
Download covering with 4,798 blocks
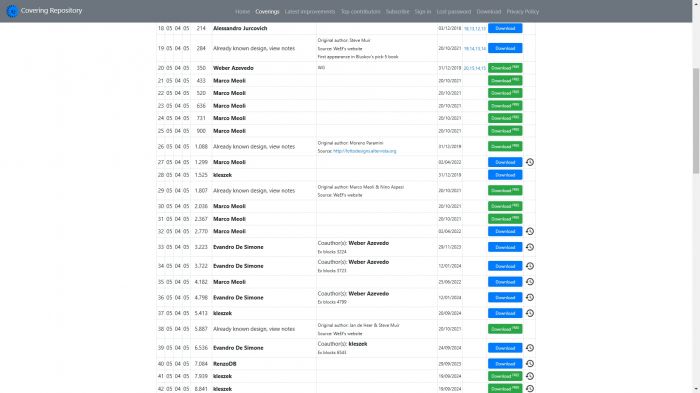click(x=505, y=297)
